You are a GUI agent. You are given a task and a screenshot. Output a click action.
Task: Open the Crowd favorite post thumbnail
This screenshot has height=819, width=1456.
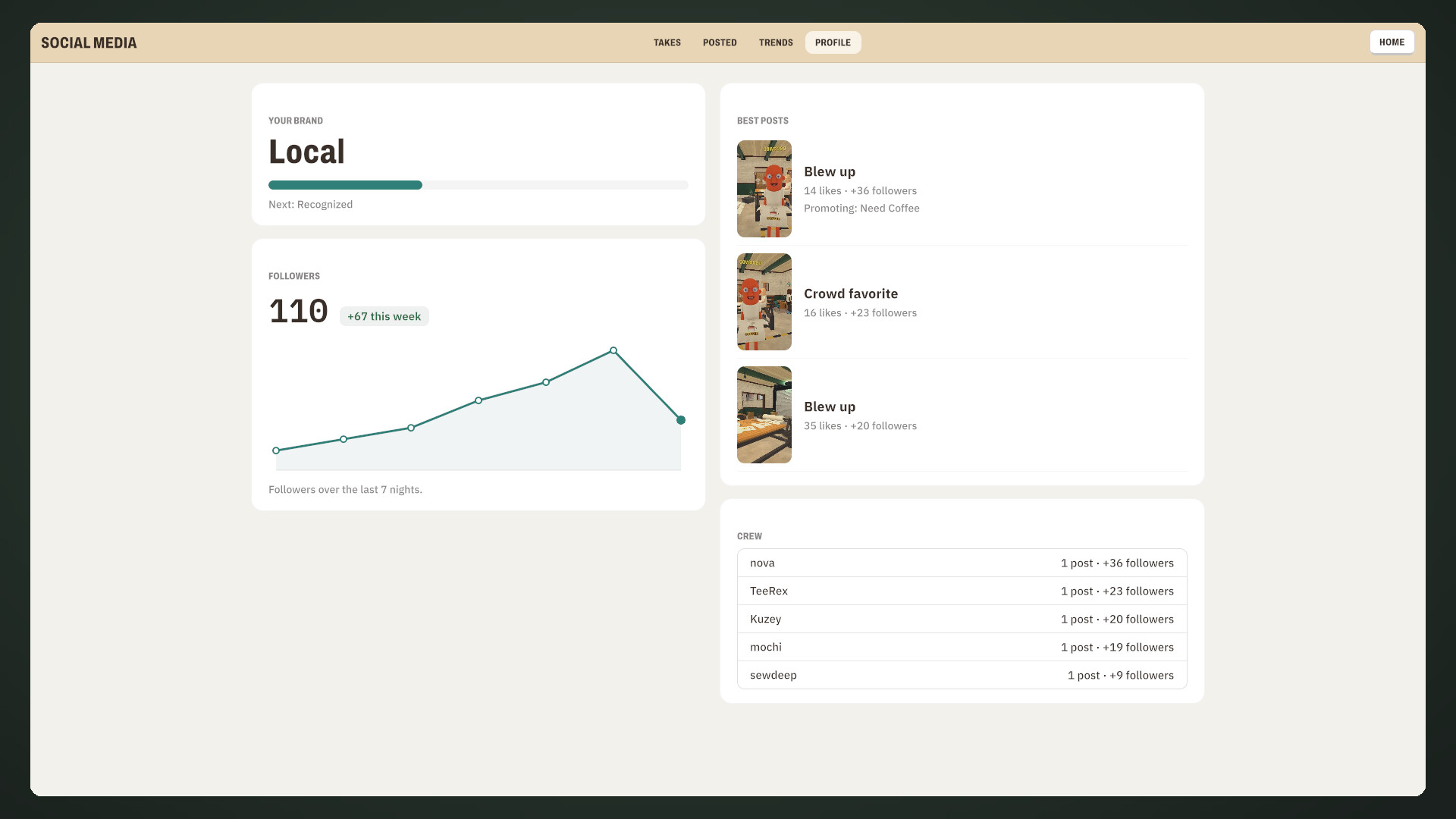[764, 302]
